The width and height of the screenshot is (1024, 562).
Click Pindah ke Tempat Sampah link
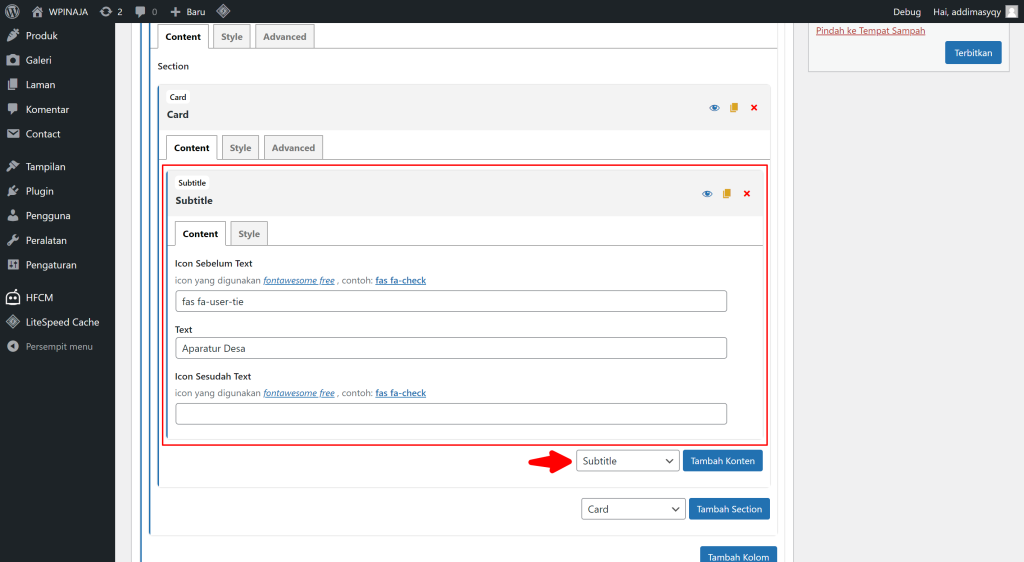pos(870,31)
